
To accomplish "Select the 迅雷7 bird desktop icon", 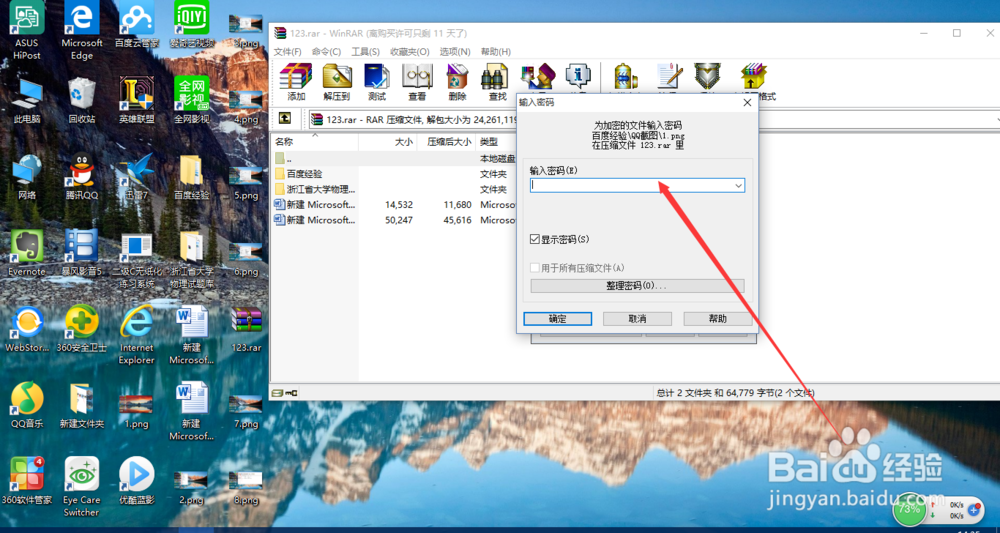I will tap(136, 177).
